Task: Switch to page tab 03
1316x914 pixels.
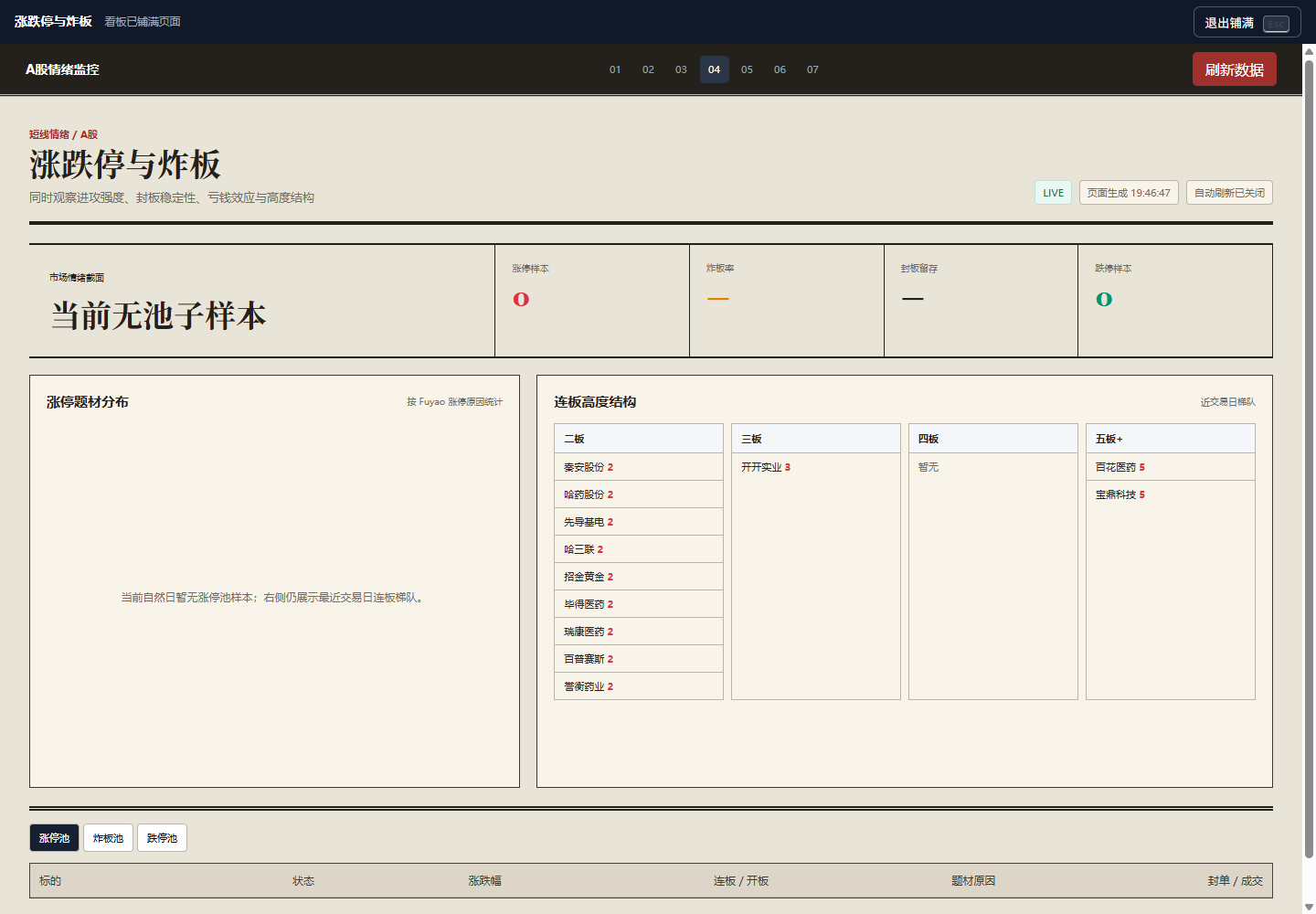Action: (681, 69)
